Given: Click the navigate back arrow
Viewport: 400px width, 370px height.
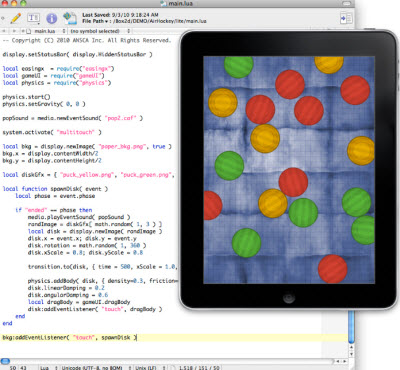Looking at the screenshot, I should 4,31.
